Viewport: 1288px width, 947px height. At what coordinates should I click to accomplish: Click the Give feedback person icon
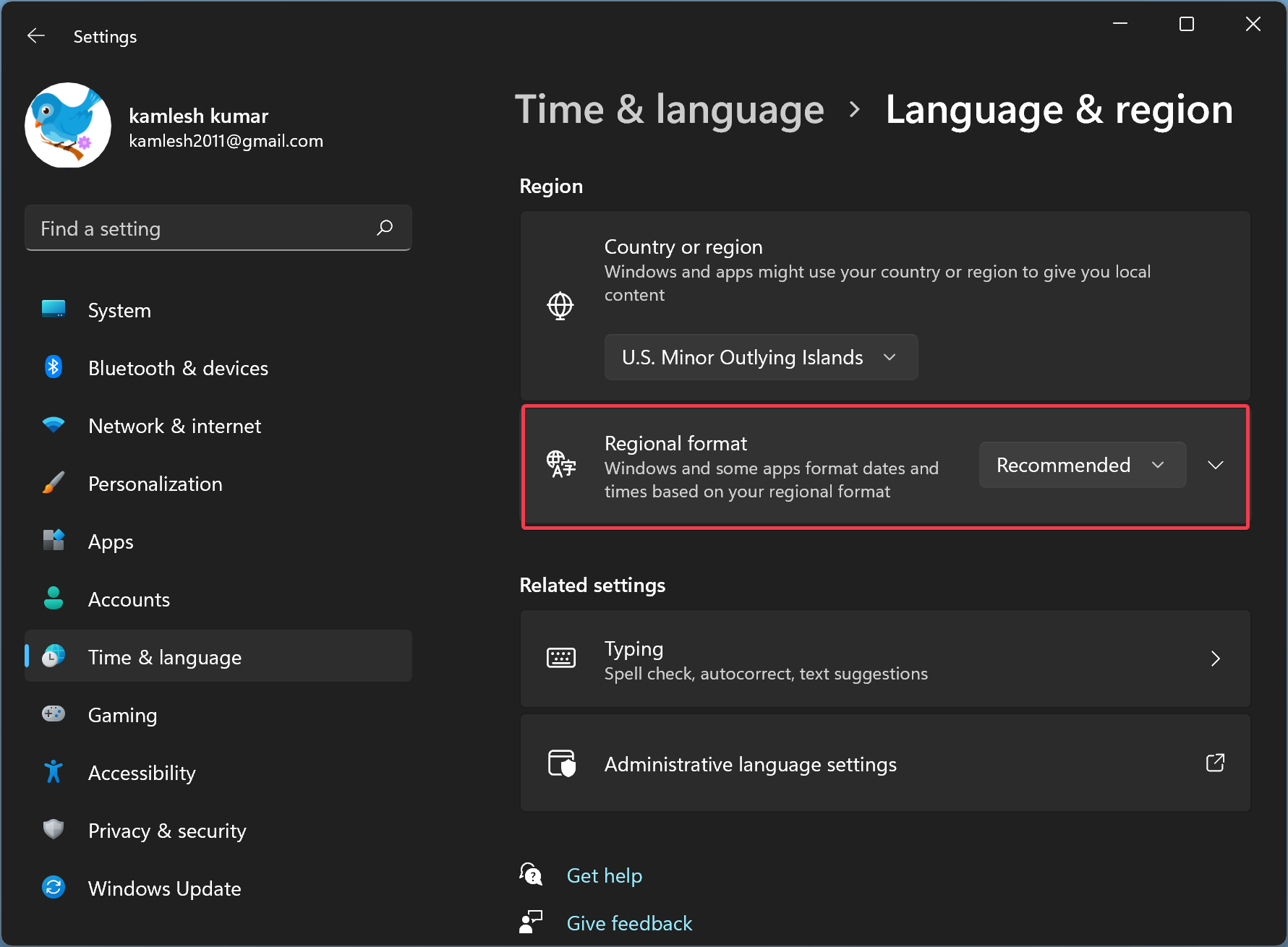point(531,922)
